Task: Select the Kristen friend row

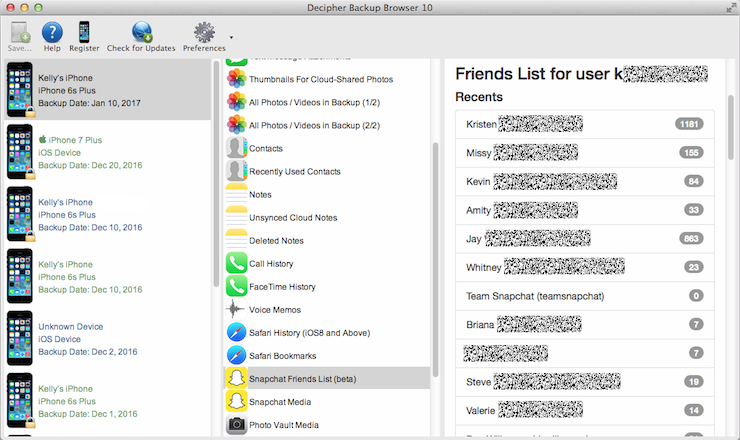Action: point(585,124)
